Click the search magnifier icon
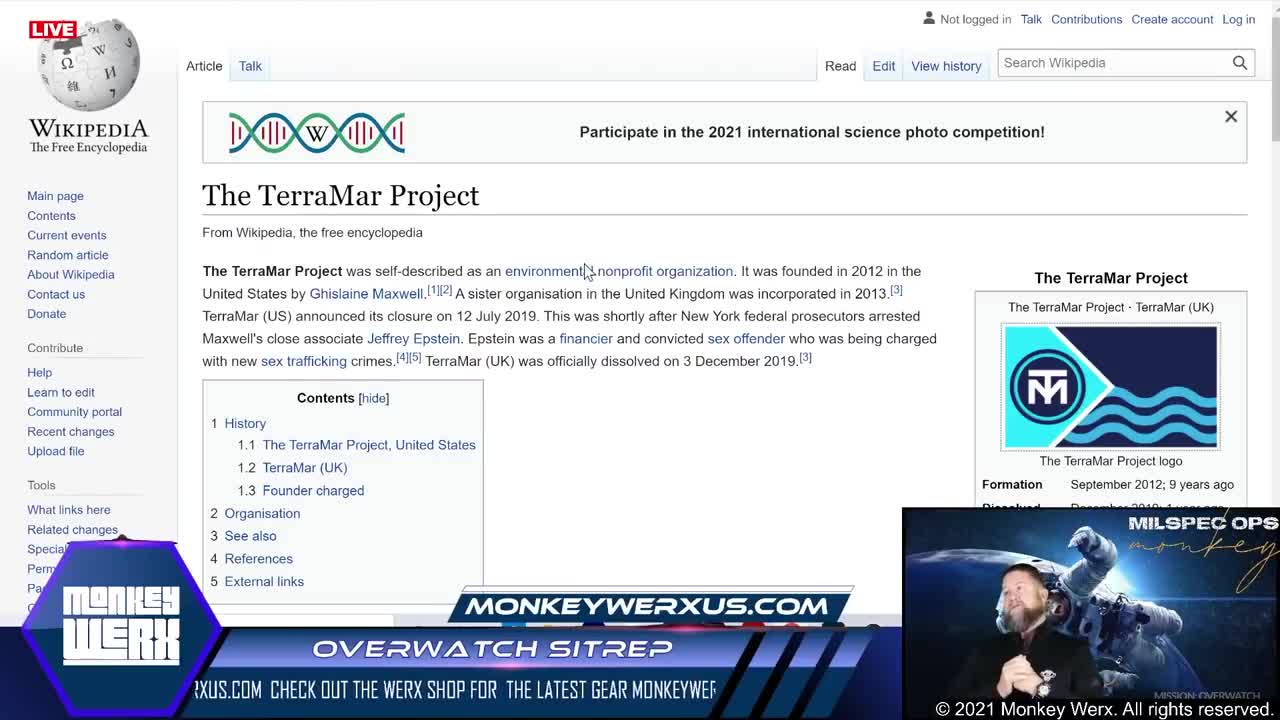1280x720 pixels. point(1239,63)
